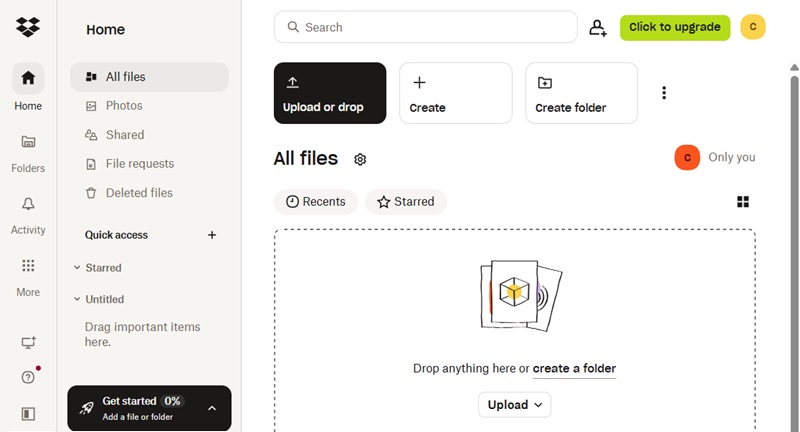Screen dimensions: 800x432
Task: Select Photos in the sidebar
Action: (124, 106)
